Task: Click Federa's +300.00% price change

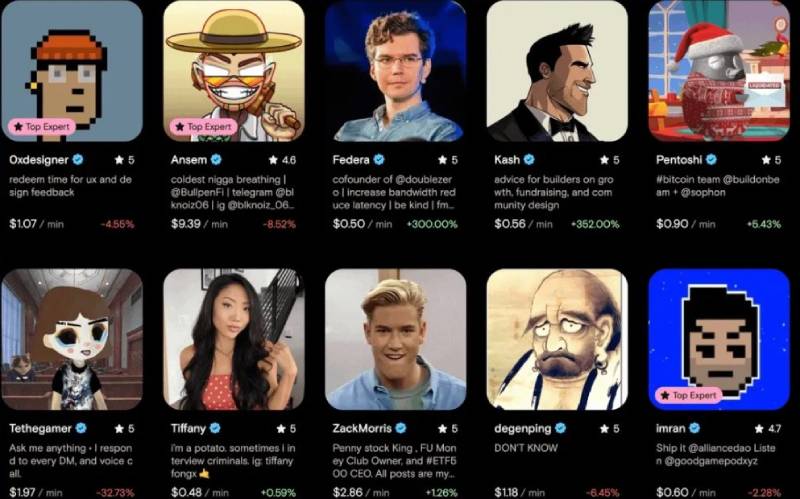Action: click(432, 224)
